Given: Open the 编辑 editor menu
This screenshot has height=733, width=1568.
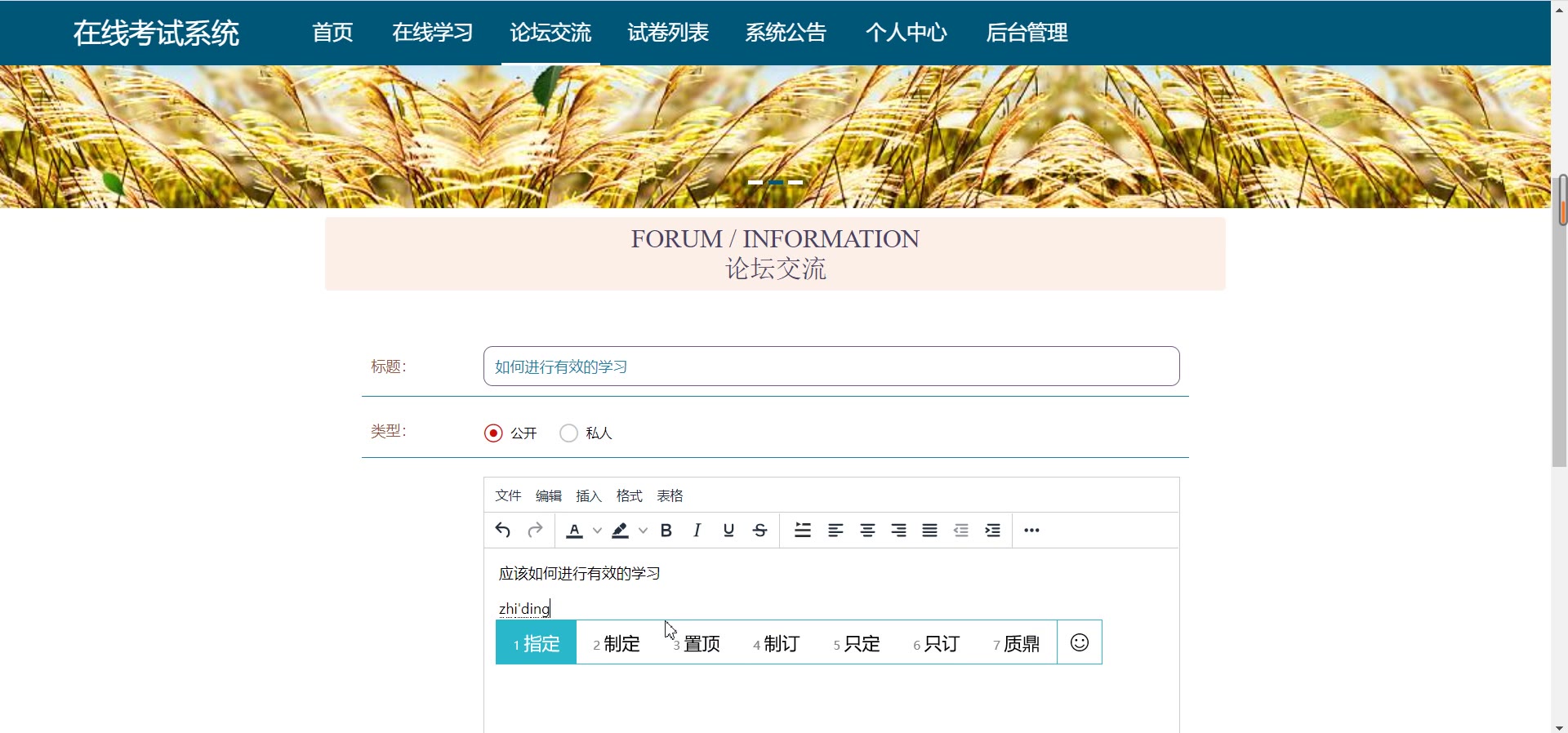Looking at the screenshot, I should 549,495.
